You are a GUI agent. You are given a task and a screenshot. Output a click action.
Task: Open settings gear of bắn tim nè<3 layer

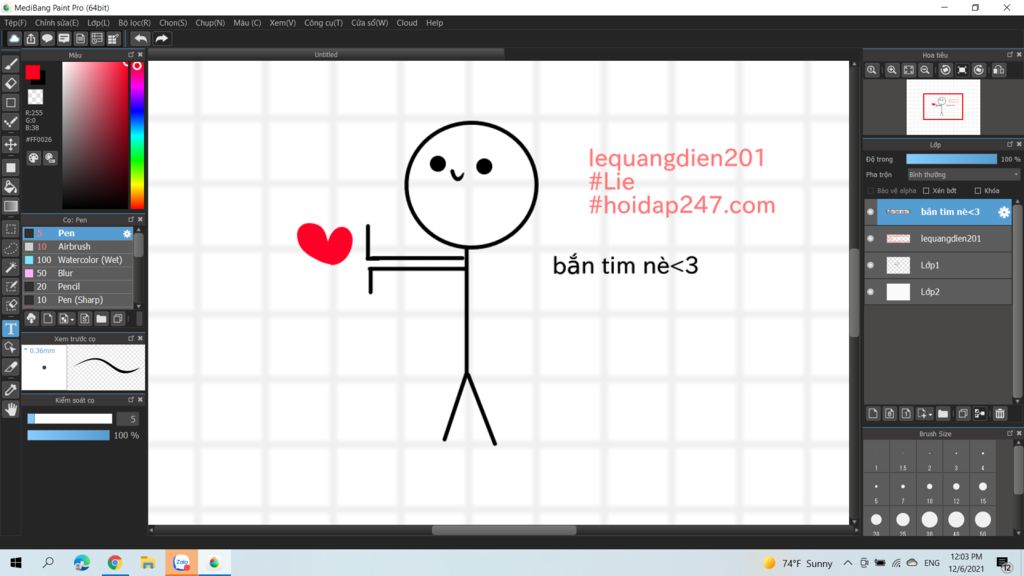click(x=1004, y=212)
